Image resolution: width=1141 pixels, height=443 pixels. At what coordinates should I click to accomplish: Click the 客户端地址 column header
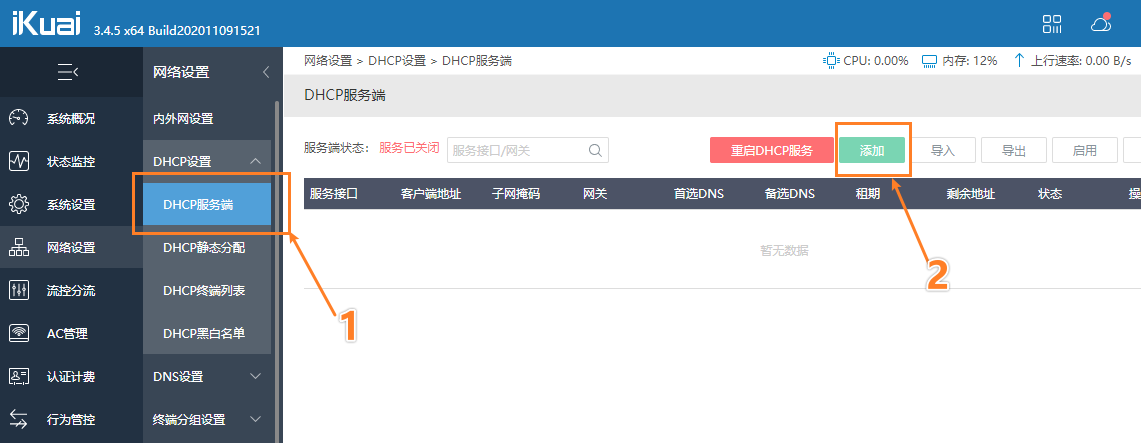tap(431, 193)
